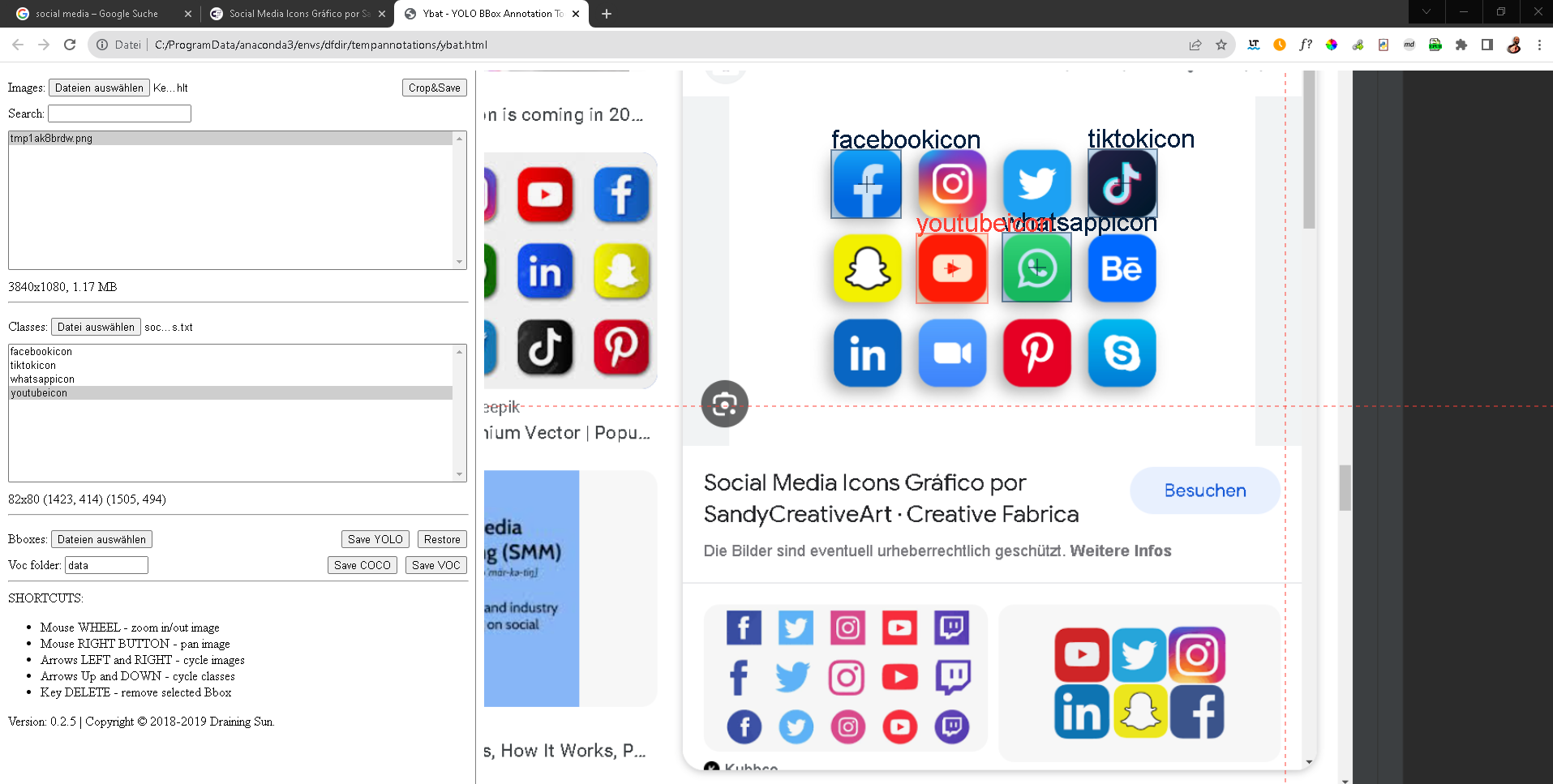Click the Save VOC button
This screenshot has width=1553, height=784.
(436, 565)
